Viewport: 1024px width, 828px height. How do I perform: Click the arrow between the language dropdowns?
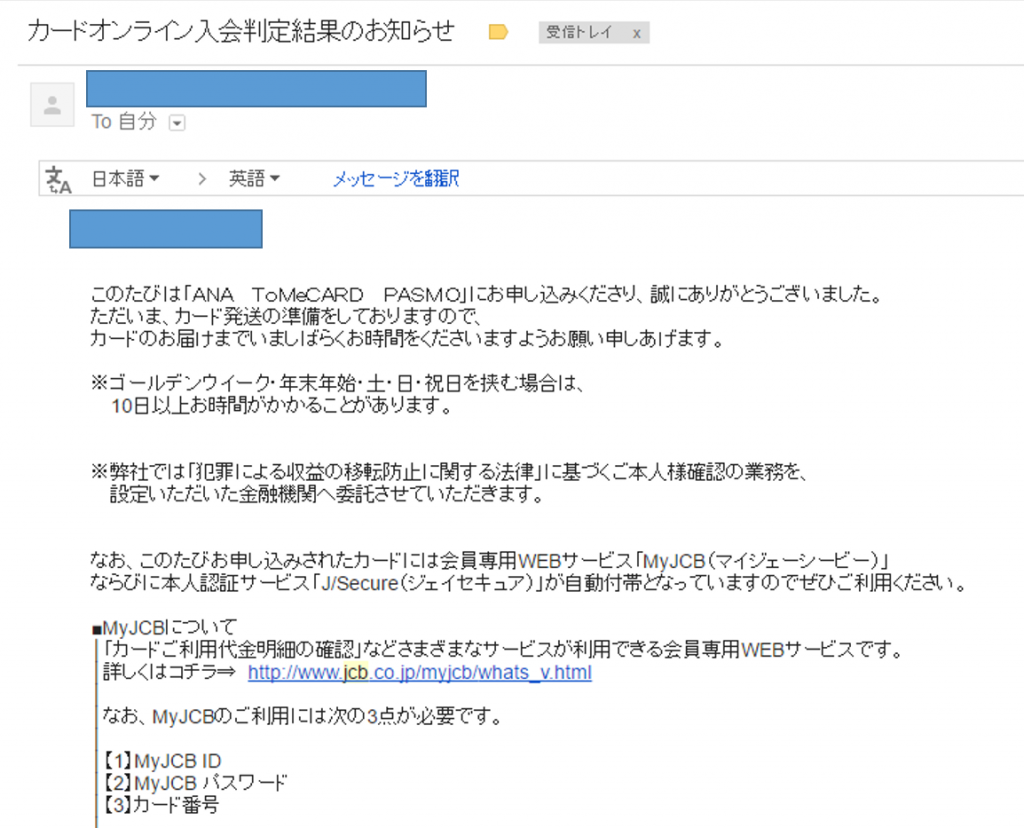point(202,179)
